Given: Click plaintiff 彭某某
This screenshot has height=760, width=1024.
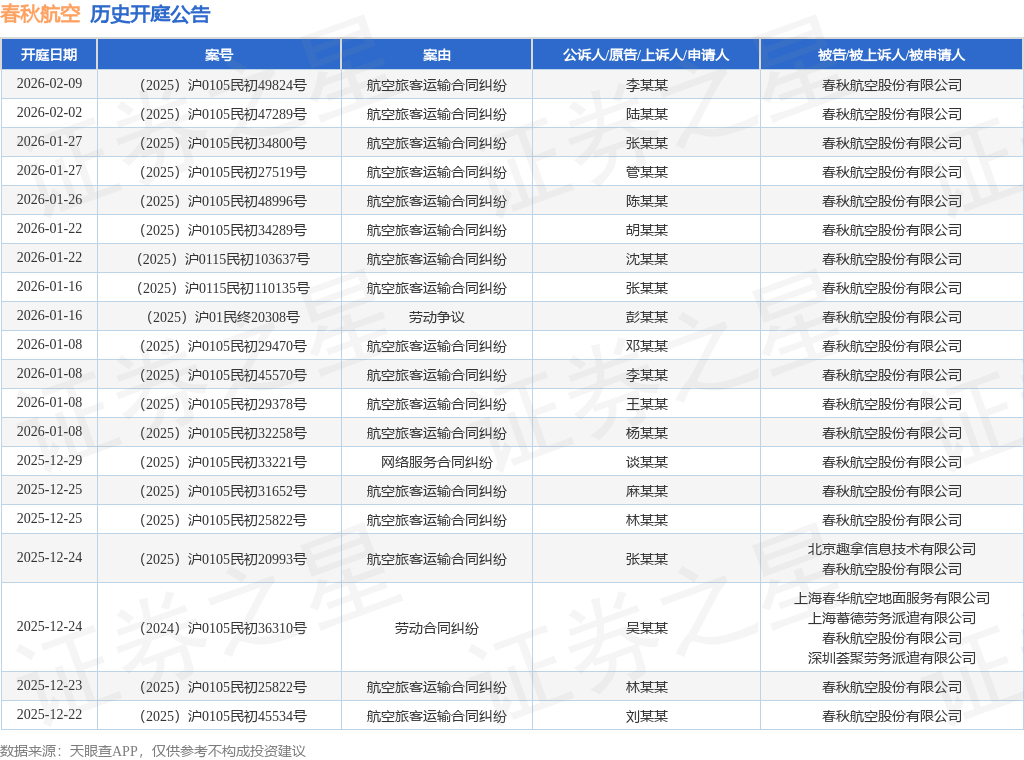Looking at the screenshot, I should tap(647, 317).
